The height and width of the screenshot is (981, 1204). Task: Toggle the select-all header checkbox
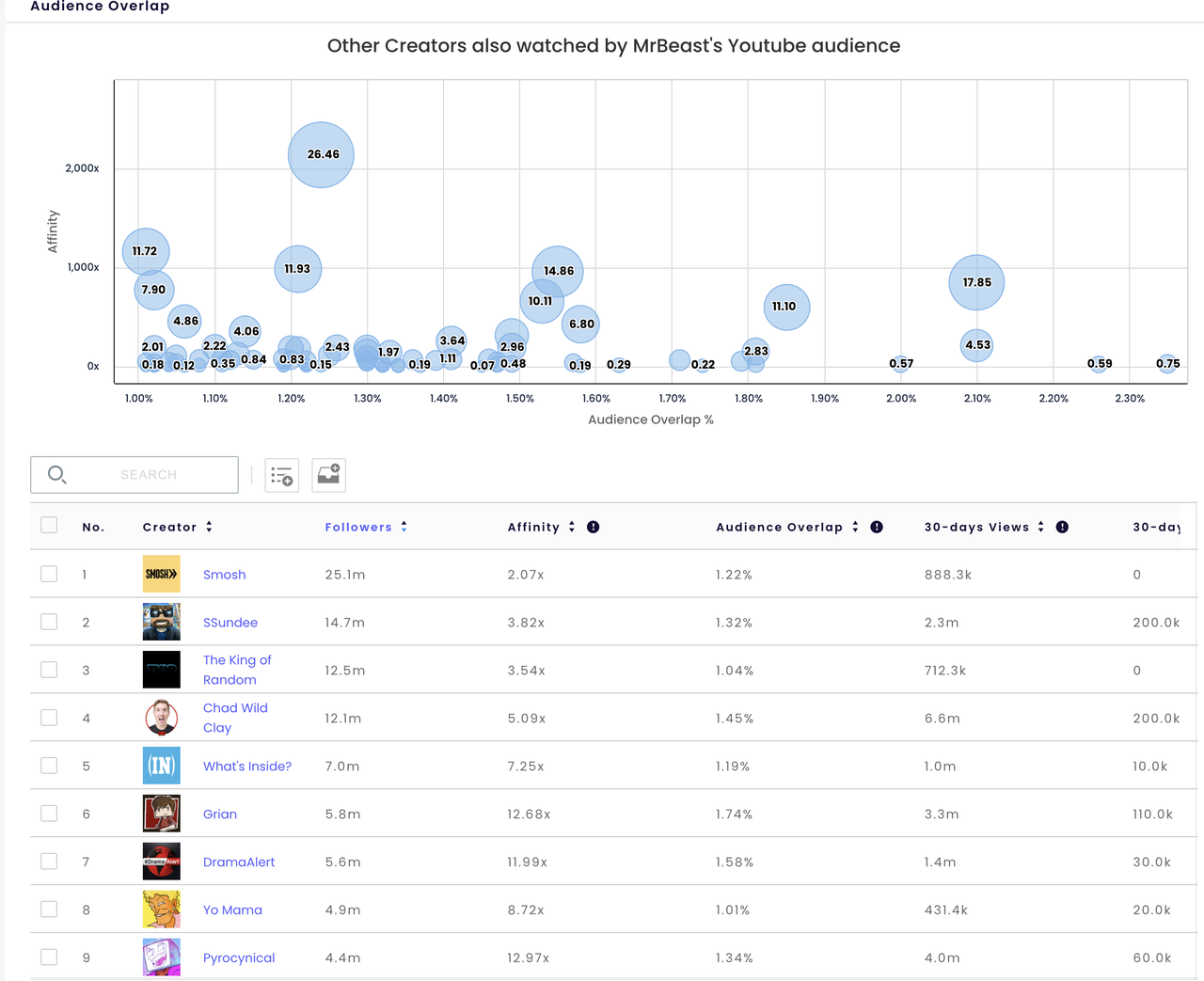point(49,525)
